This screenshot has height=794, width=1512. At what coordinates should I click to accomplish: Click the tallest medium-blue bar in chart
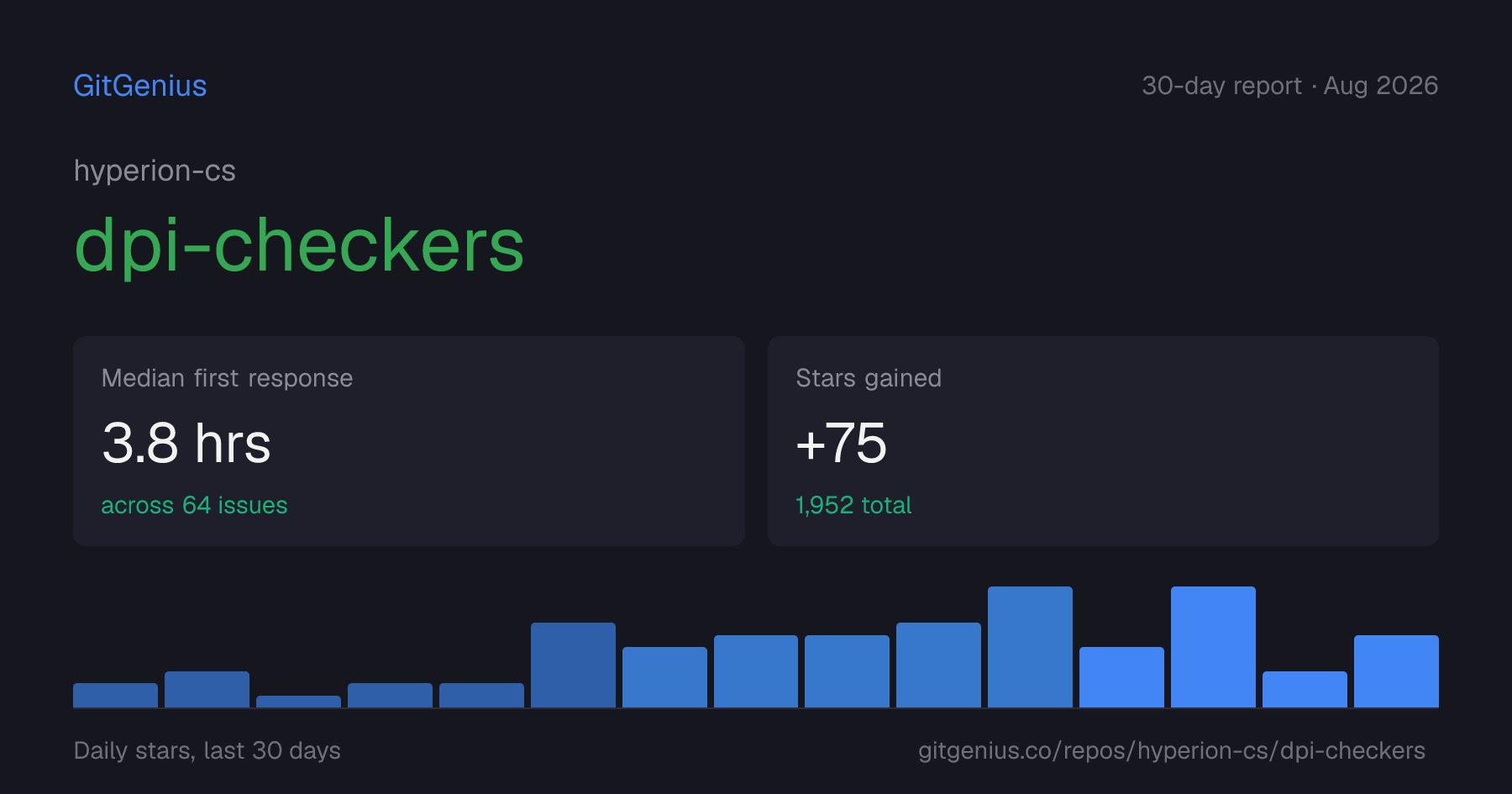click(x=1030, y=647)
